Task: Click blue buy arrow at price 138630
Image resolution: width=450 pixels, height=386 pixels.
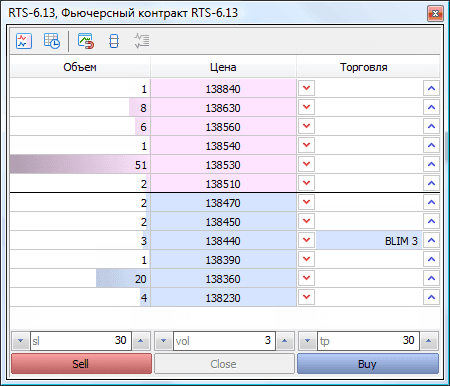Action: click(x=431, y=107)
